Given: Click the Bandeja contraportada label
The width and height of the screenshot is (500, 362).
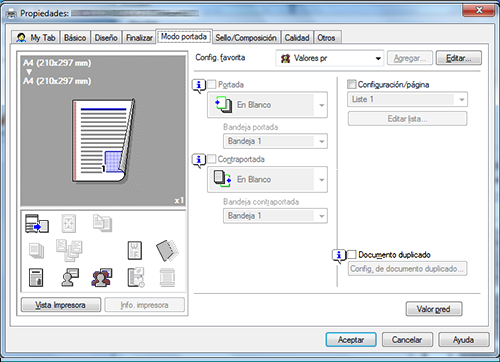Looking at the screenshot, I should coord(261,202).
